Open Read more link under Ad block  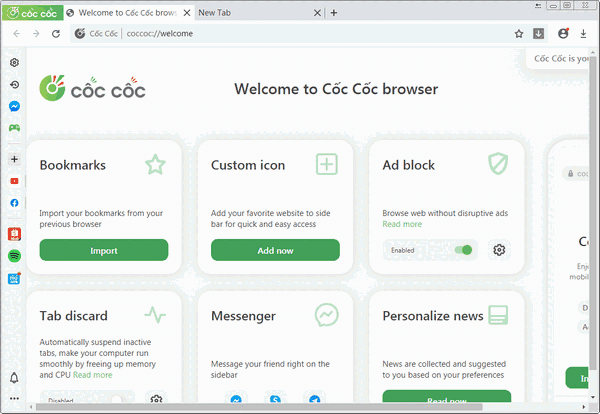402,224
